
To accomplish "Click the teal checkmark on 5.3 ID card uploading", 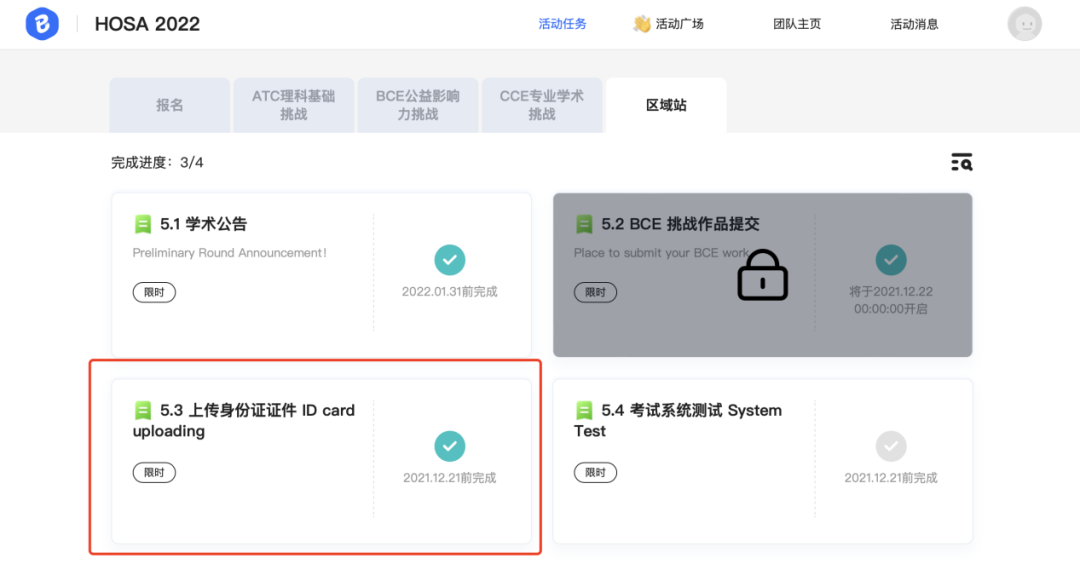I will tap(450, 446).
